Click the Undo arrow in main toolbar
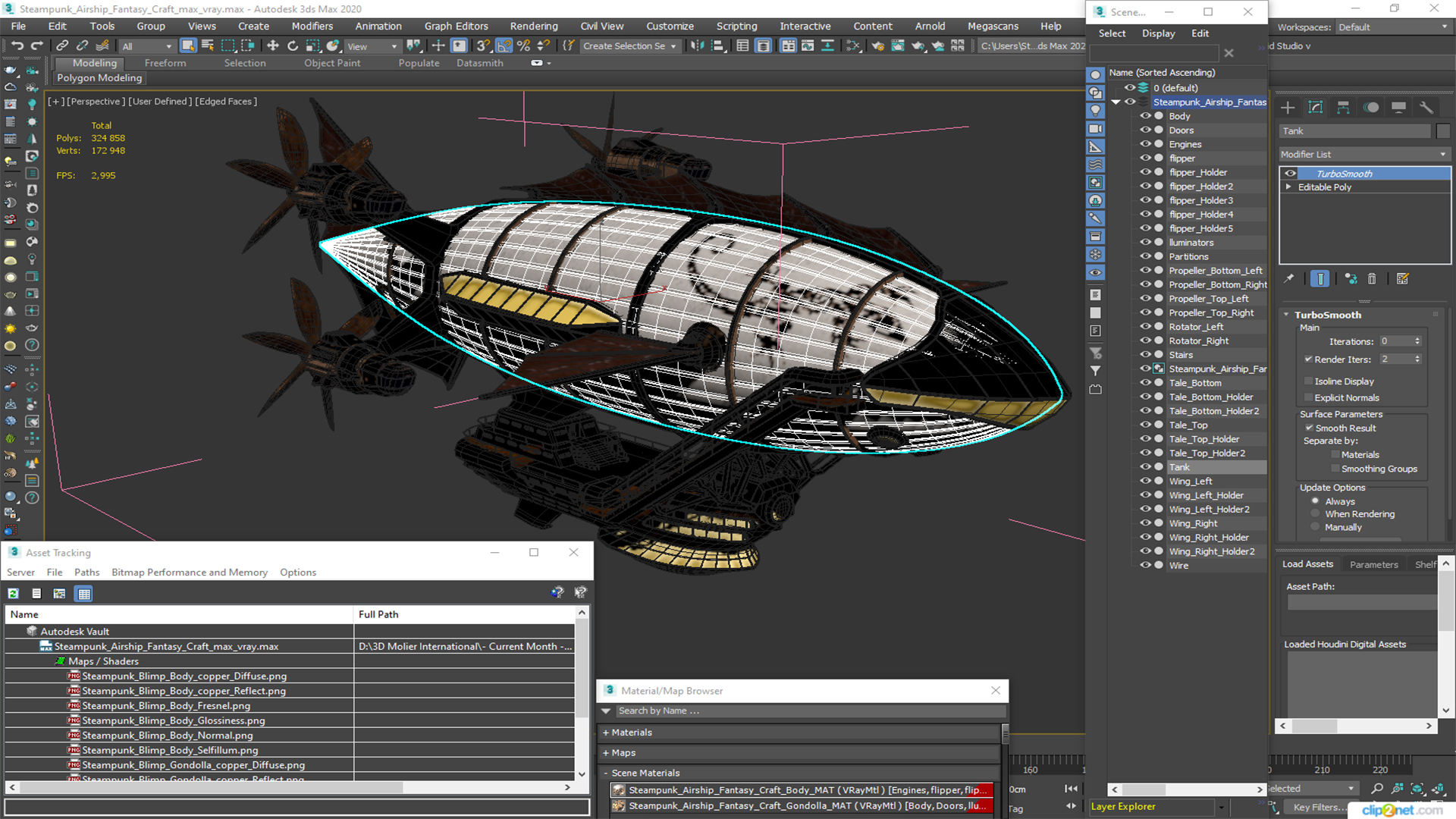The height and width of the screenshot is (819, 1456). pos(17,46)
